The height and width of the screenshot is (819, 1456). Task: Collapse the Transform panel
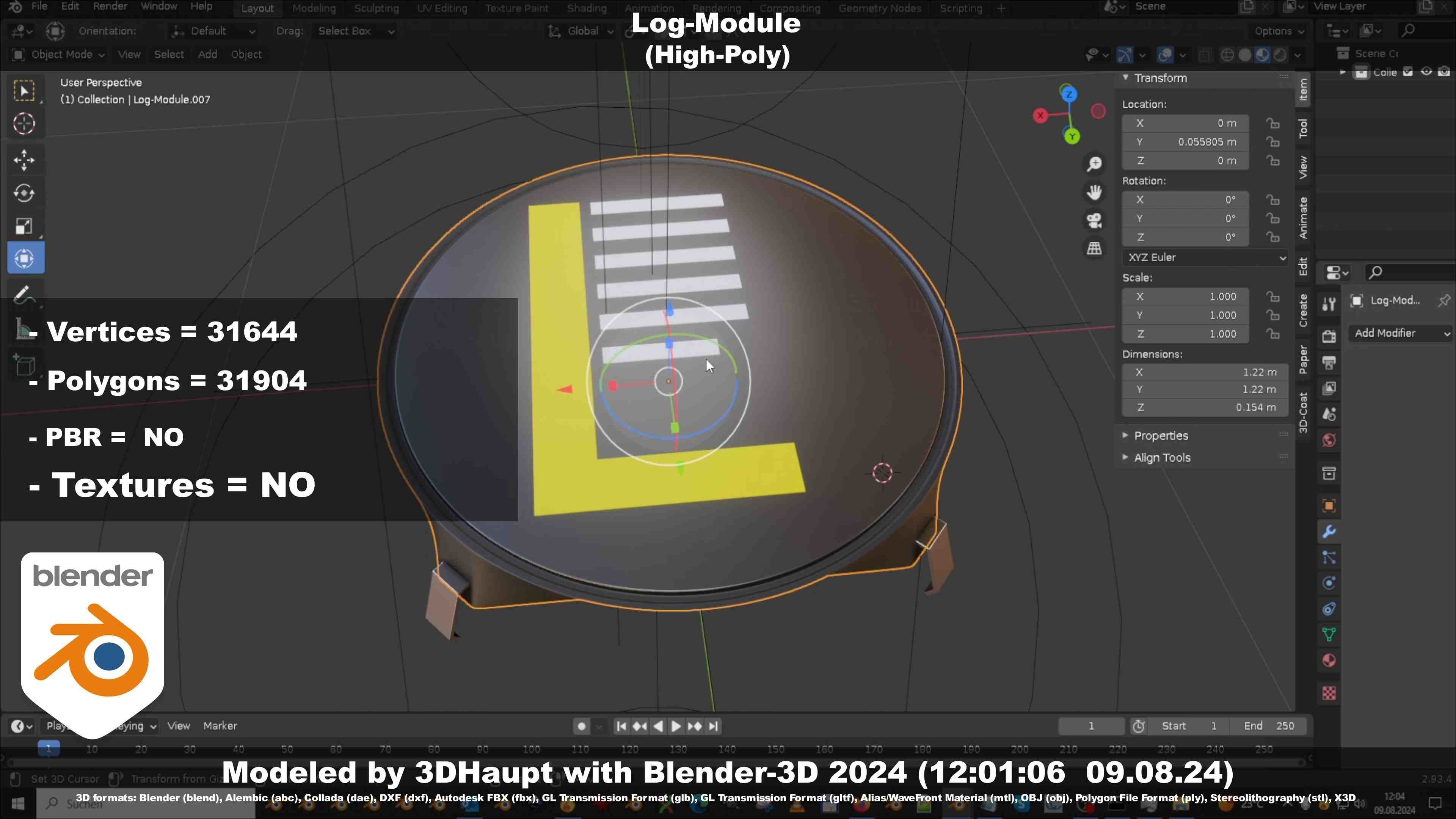pyautogui.click(x=1160, y=78)
